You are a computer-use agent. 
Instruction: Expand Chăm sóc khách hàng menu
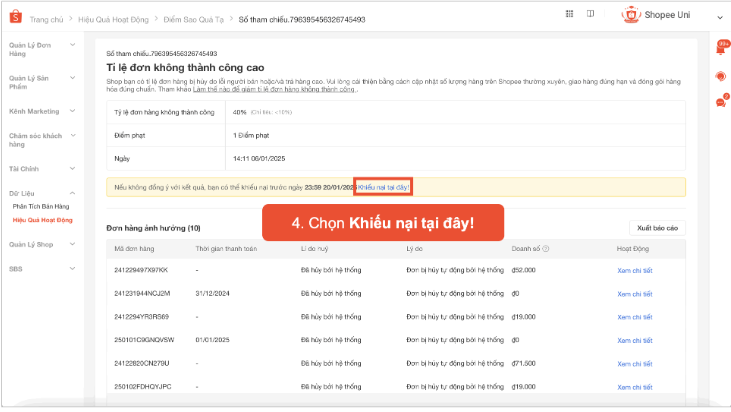point(73,136)
